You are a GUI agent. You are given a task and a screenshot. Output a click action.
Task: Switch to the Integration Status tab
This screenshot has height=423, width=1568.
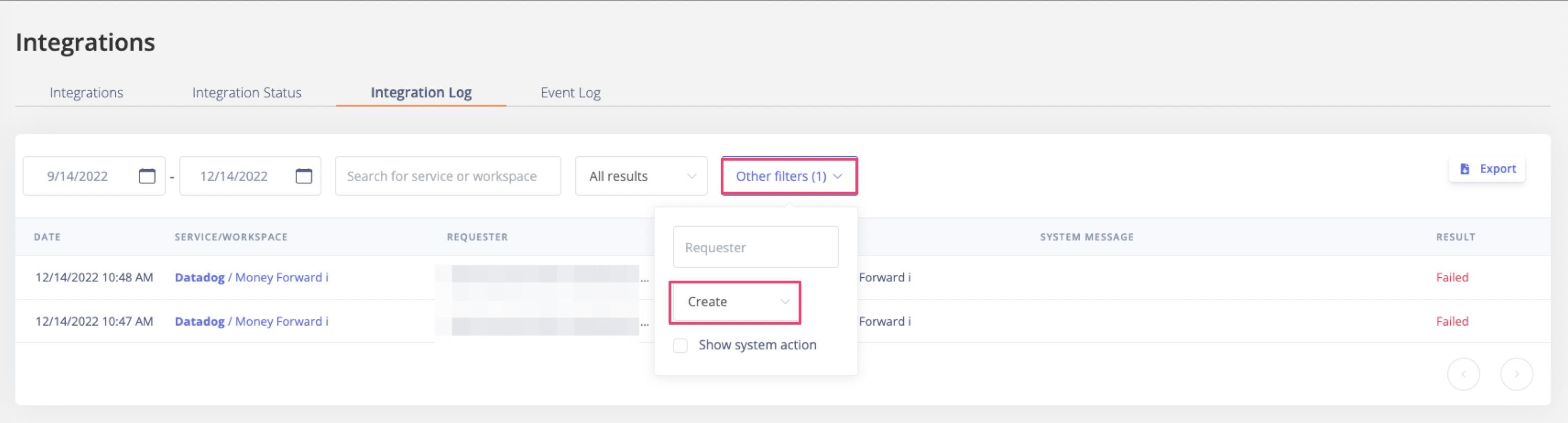point(247,93)
